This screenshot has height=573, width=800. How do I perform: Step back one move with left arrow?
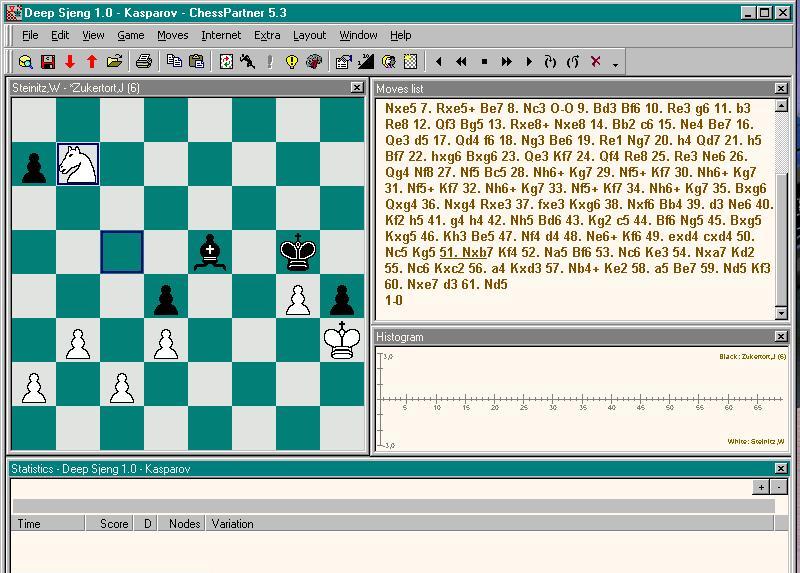(439, 62)
